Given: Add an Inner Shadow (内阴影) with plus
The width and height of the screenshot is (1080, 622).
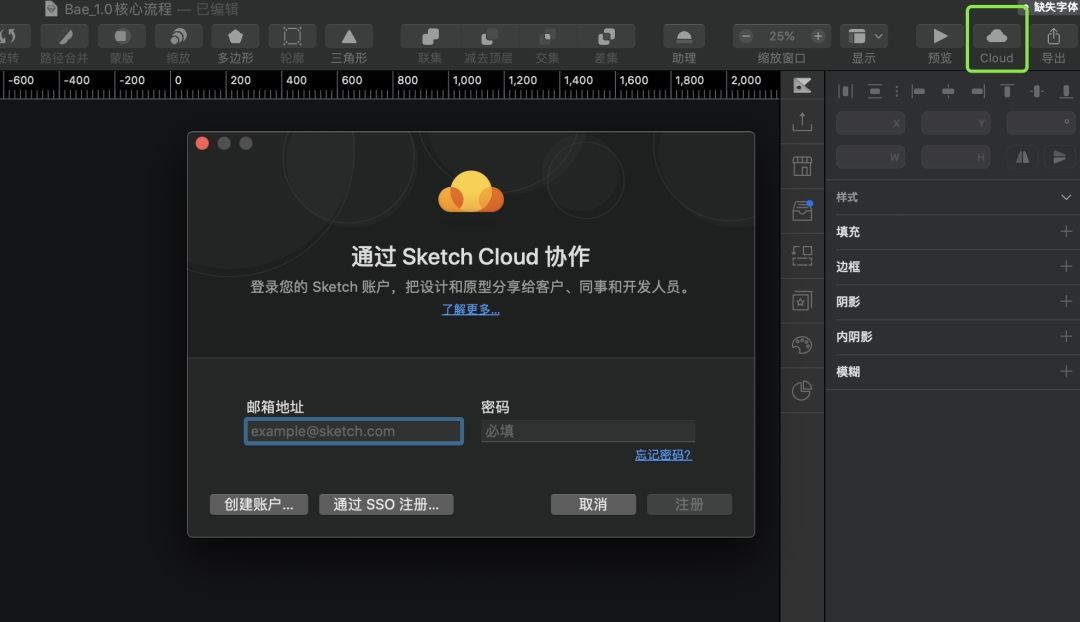Looking at the screenshot, I should point(1066,337).
